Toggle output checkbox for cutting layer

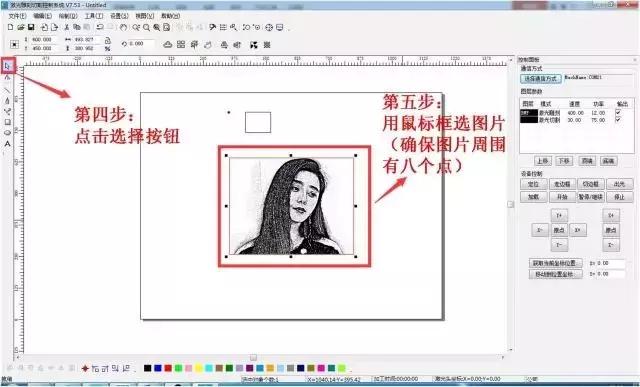click(x=618, y=120)
